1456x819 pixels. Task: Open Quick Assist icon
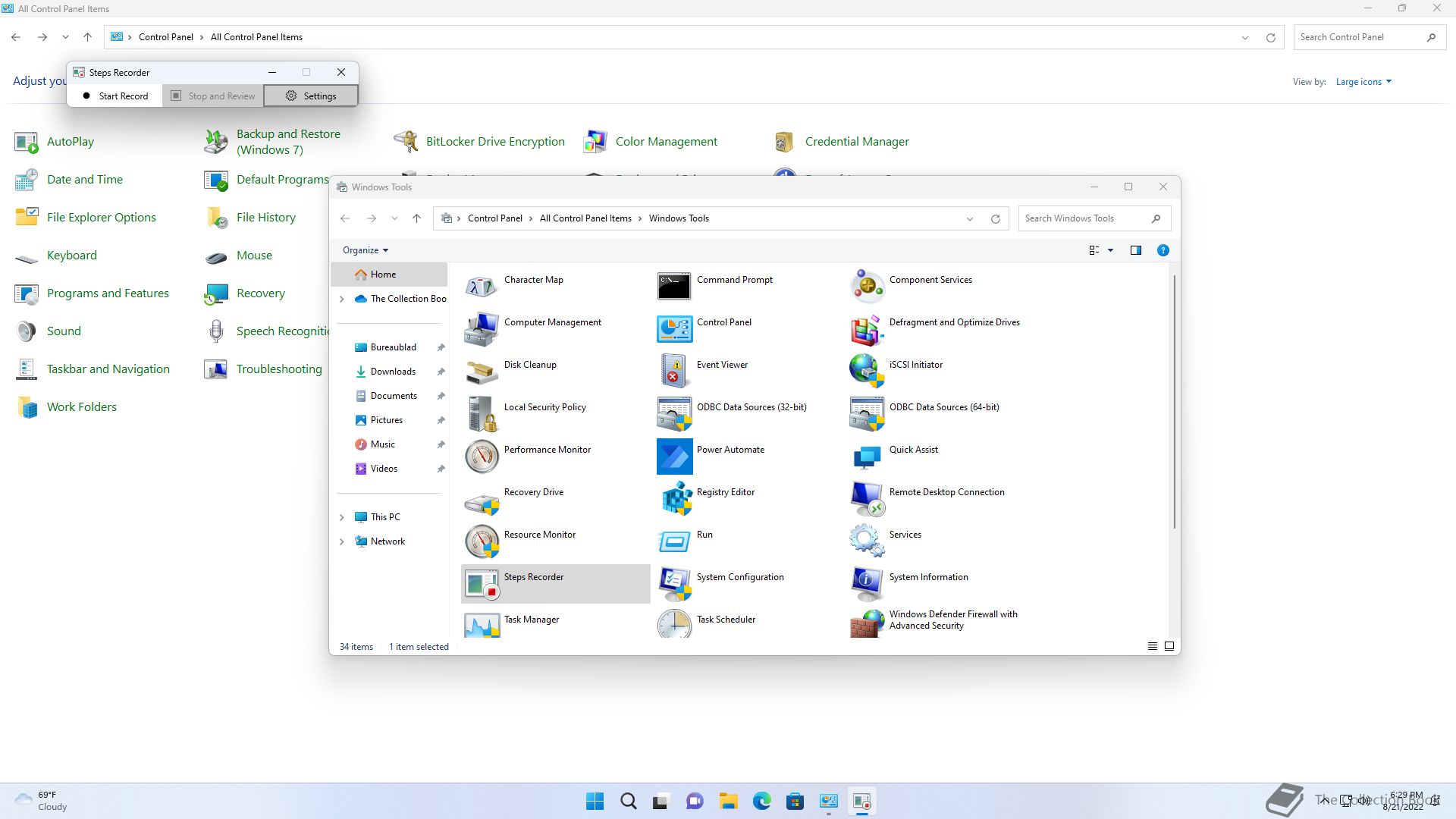click(x=867, y=457)
